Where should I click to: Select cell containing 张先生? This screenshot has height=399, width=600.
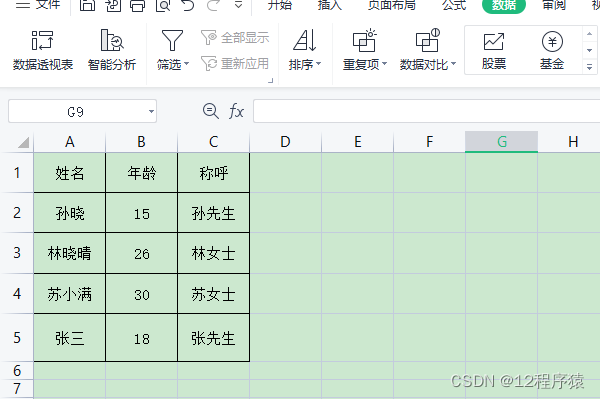214,338
